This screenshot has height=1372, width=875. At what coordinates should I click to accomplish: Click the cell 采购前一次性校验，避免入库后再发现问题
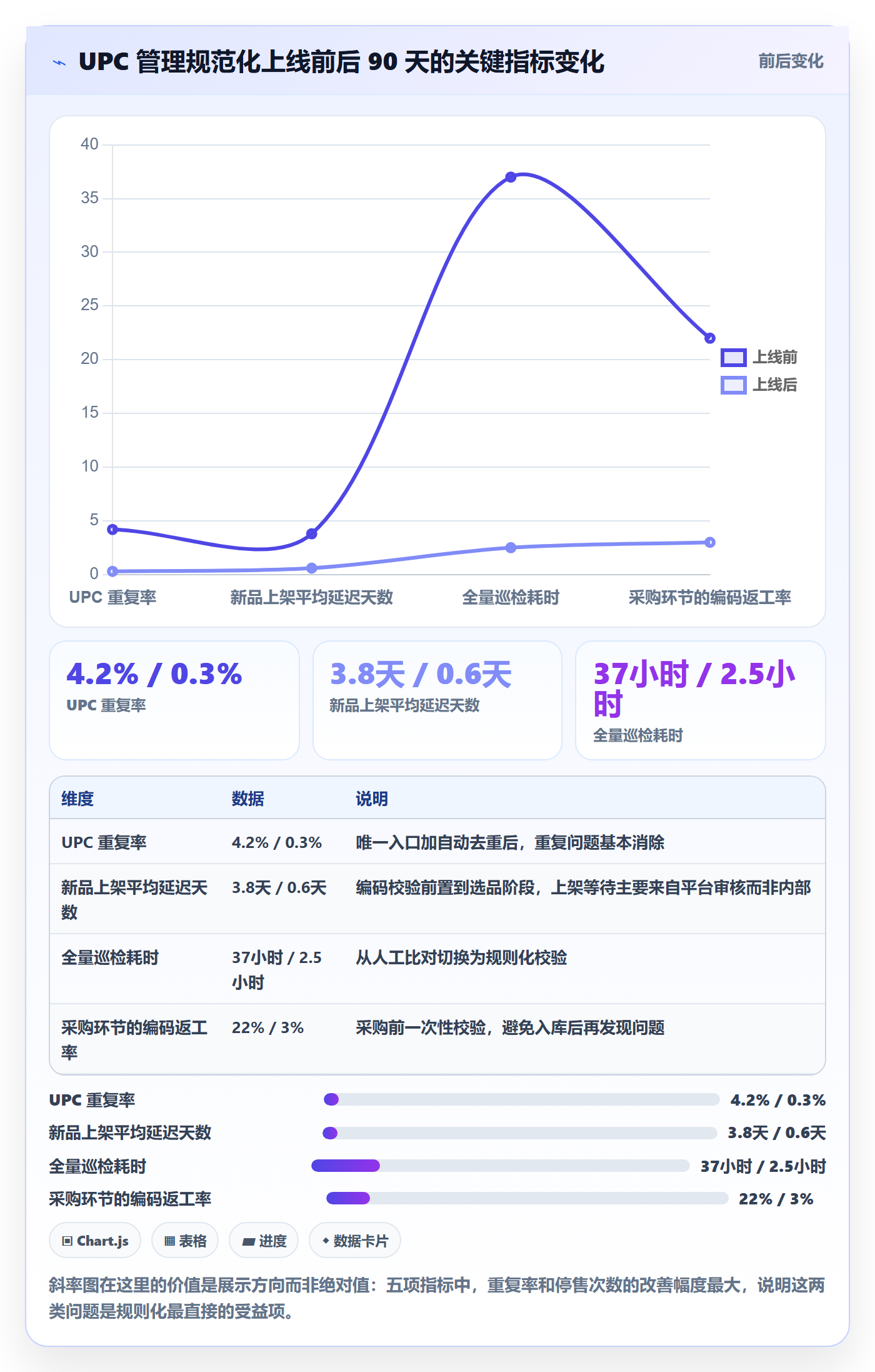coord(510,1027)
